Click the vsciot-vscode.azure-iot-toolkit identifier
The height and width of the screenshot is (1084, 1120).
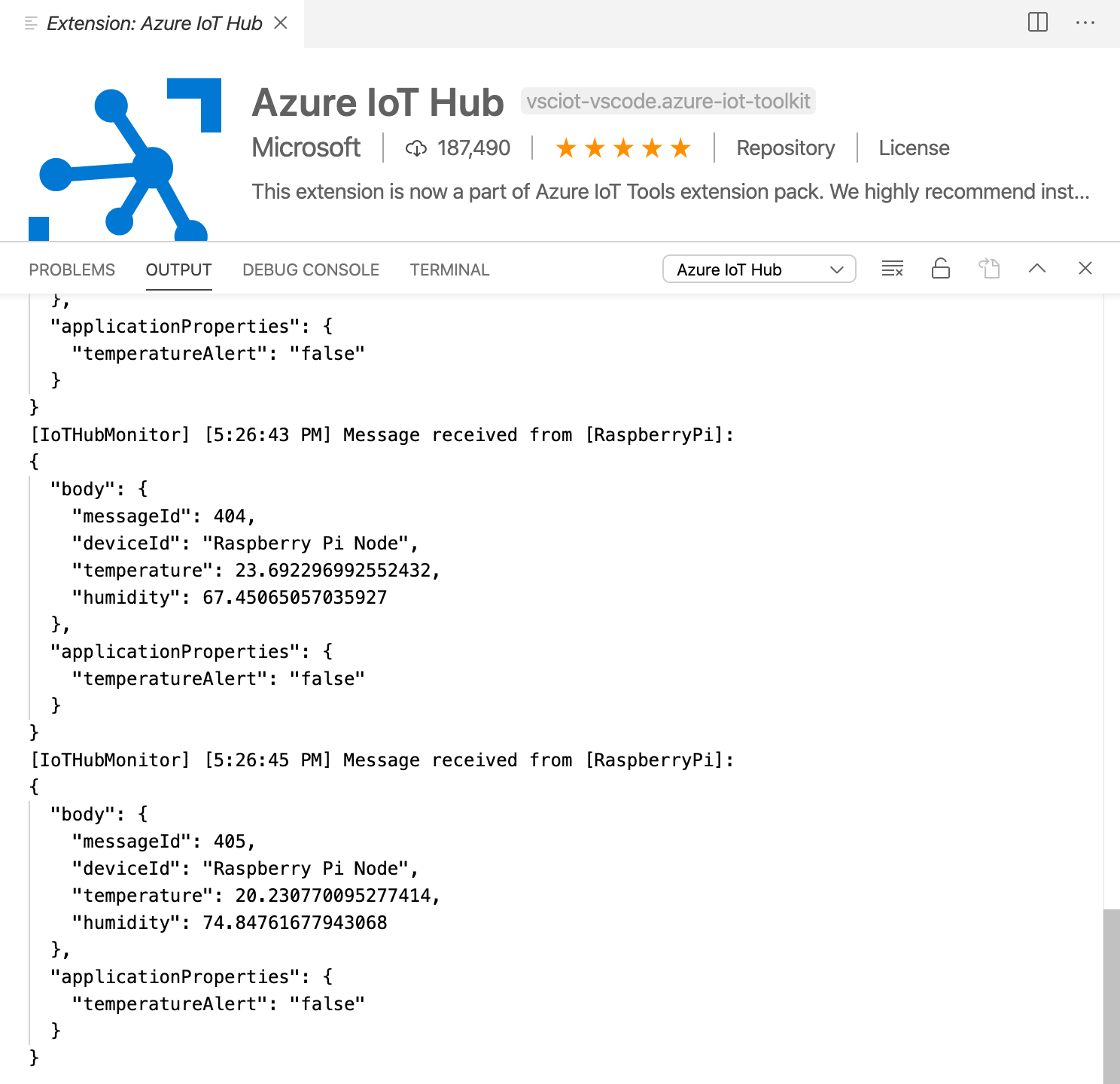pos(665,101)
